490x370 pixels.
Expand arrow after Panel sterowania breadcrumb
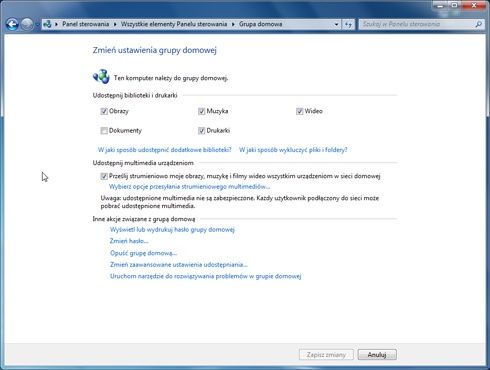[x=115, y=24]
